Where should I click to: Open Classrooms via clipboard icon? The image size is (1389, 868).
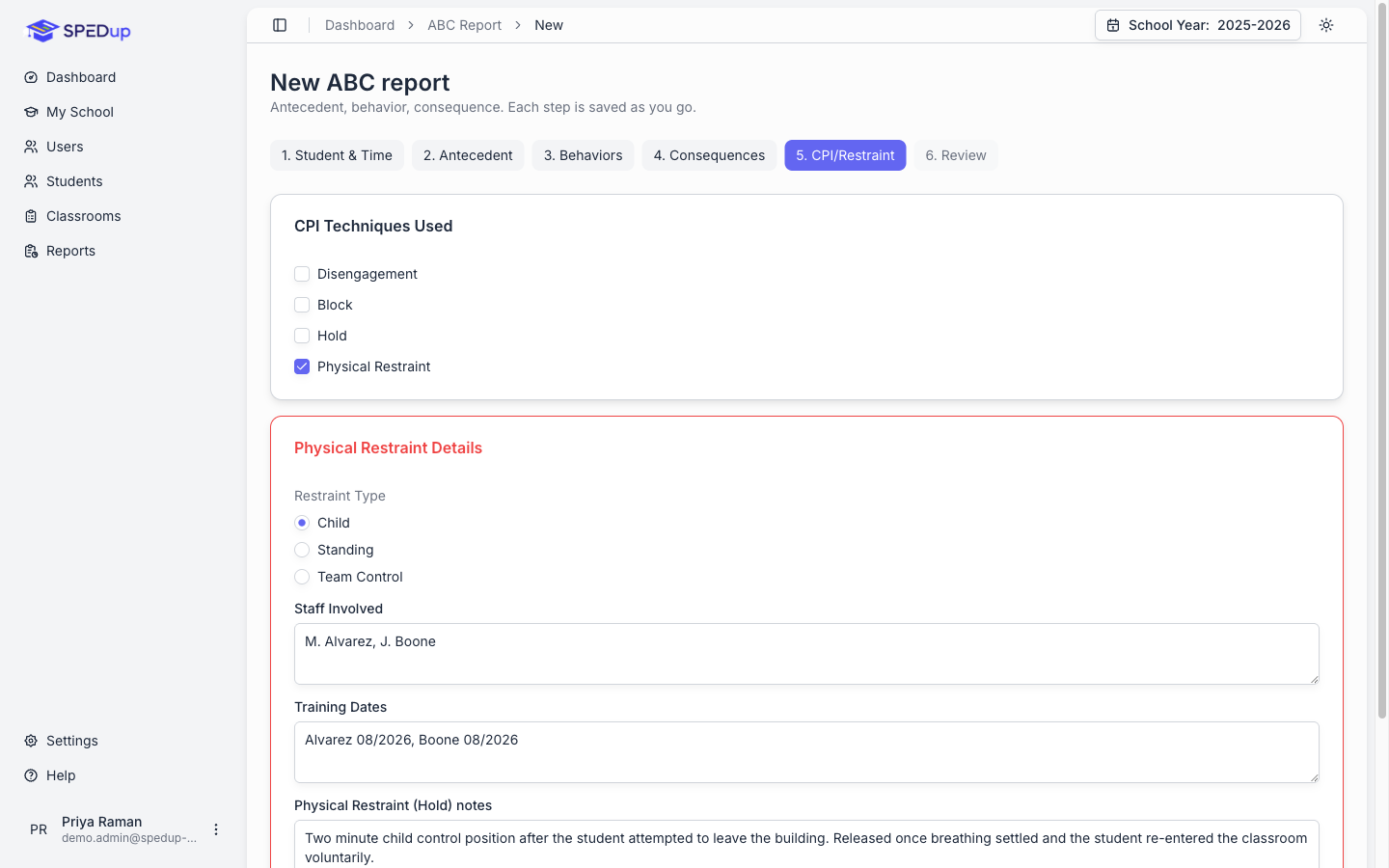31,216
